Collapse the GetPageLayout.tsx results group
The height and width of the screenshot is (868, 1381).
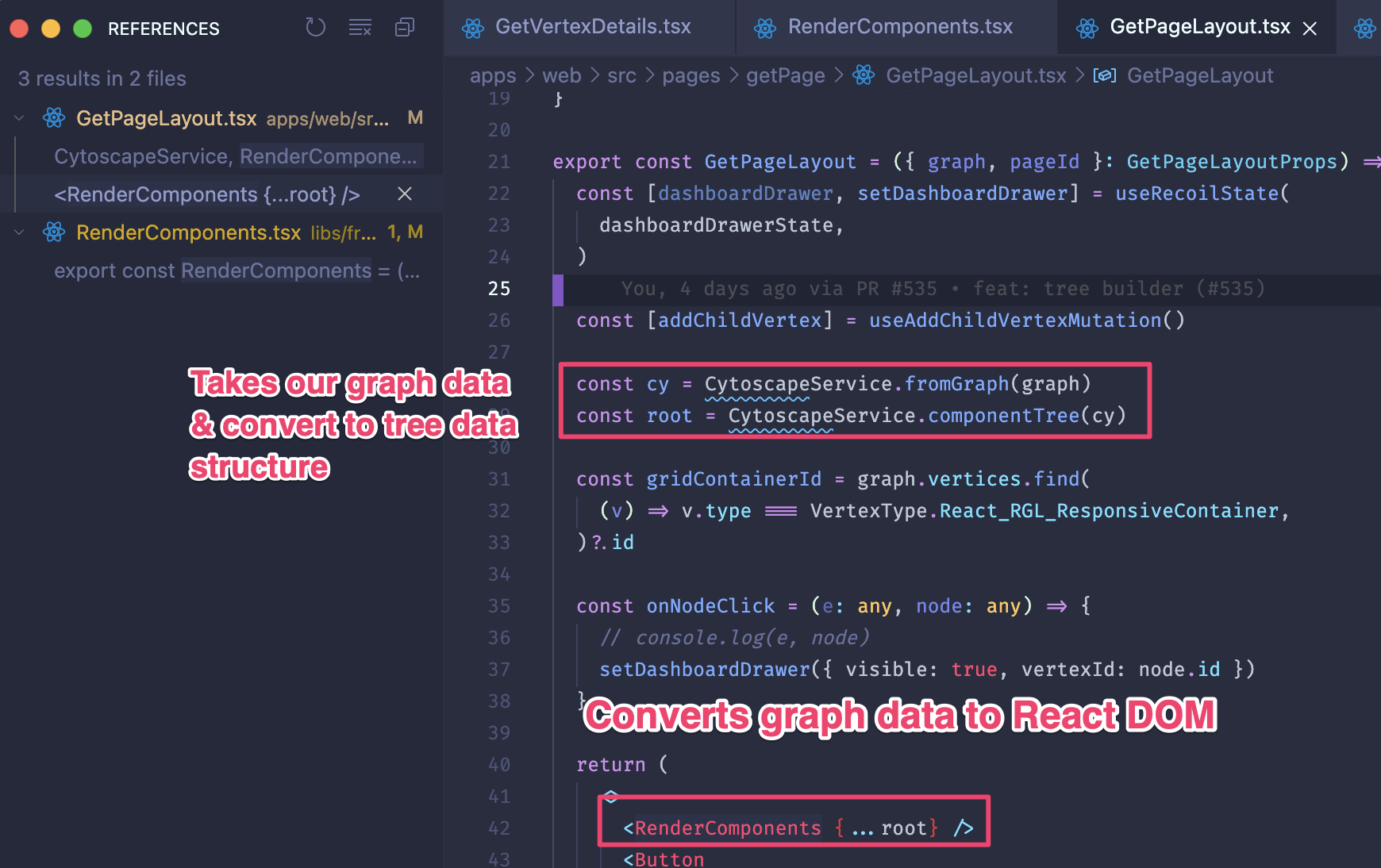(x=18, y=117)
